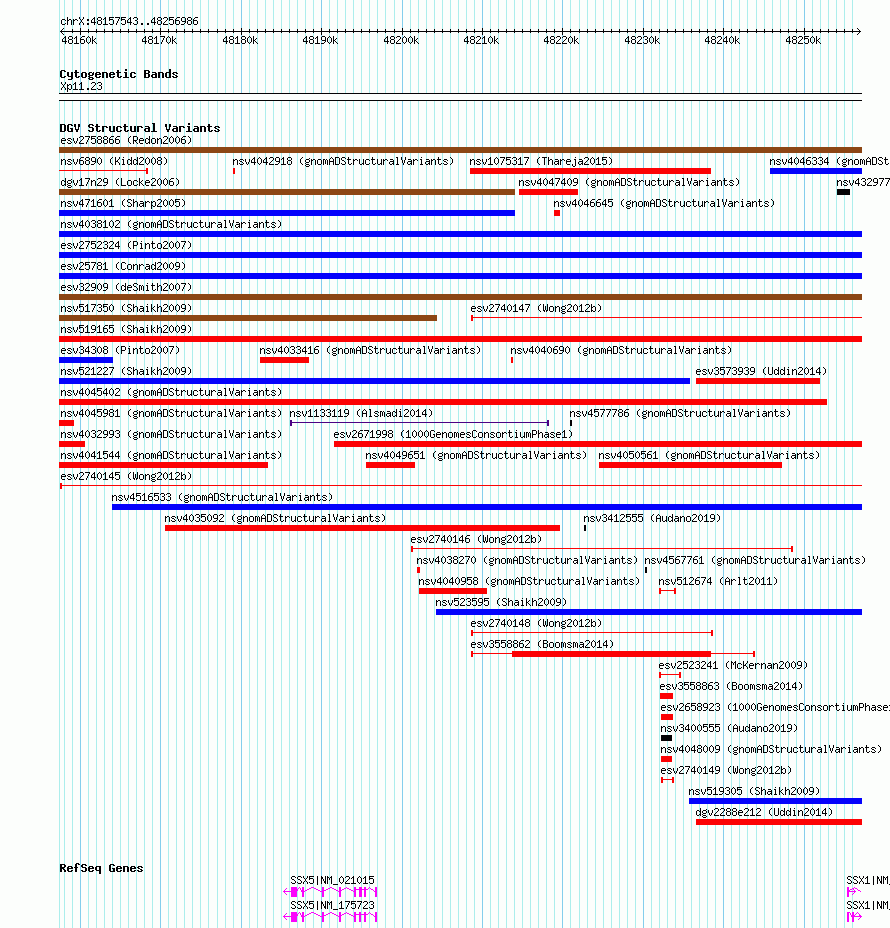Click nsv4516533 gnomAD variant label
Viewport: 890px width, 928px height.
[222, 497]
